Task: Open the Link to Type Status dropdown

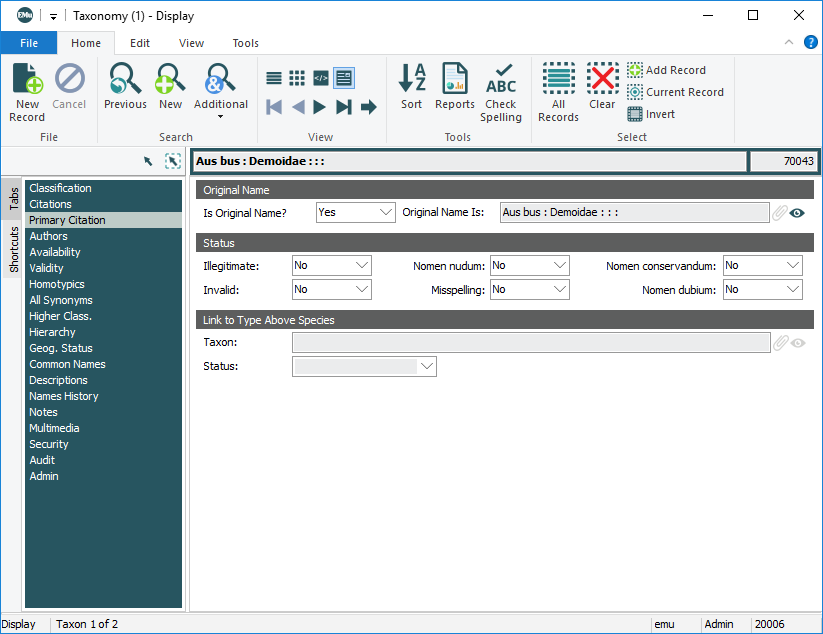Action: [427, 367]
